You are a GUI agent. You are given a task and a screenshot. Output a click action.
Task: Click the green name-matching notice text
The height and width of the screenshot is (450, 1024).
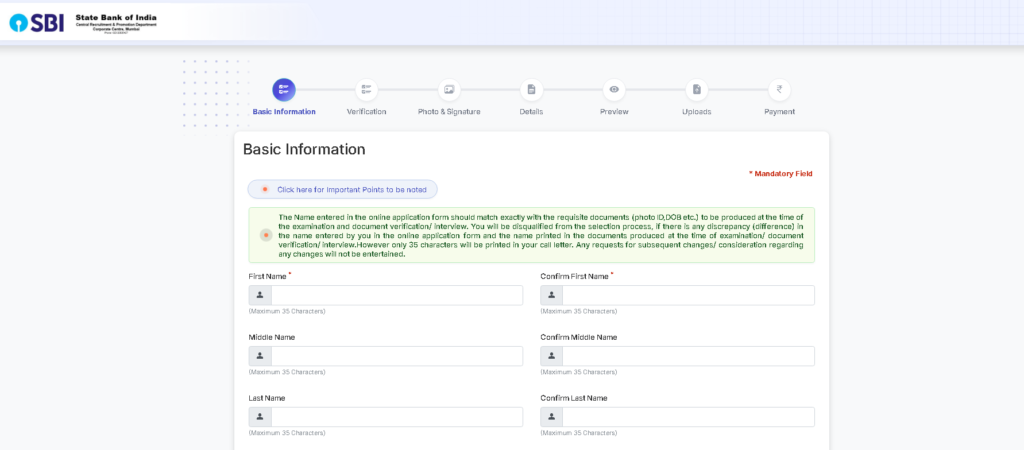[541, 235]
